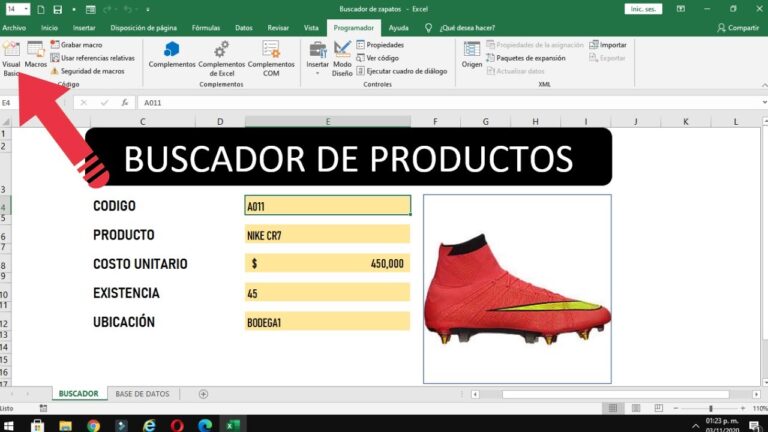Screen dimensions: 768x432
Task: Create new file from quick access toolbar
Action: click(x=41, y=9)
